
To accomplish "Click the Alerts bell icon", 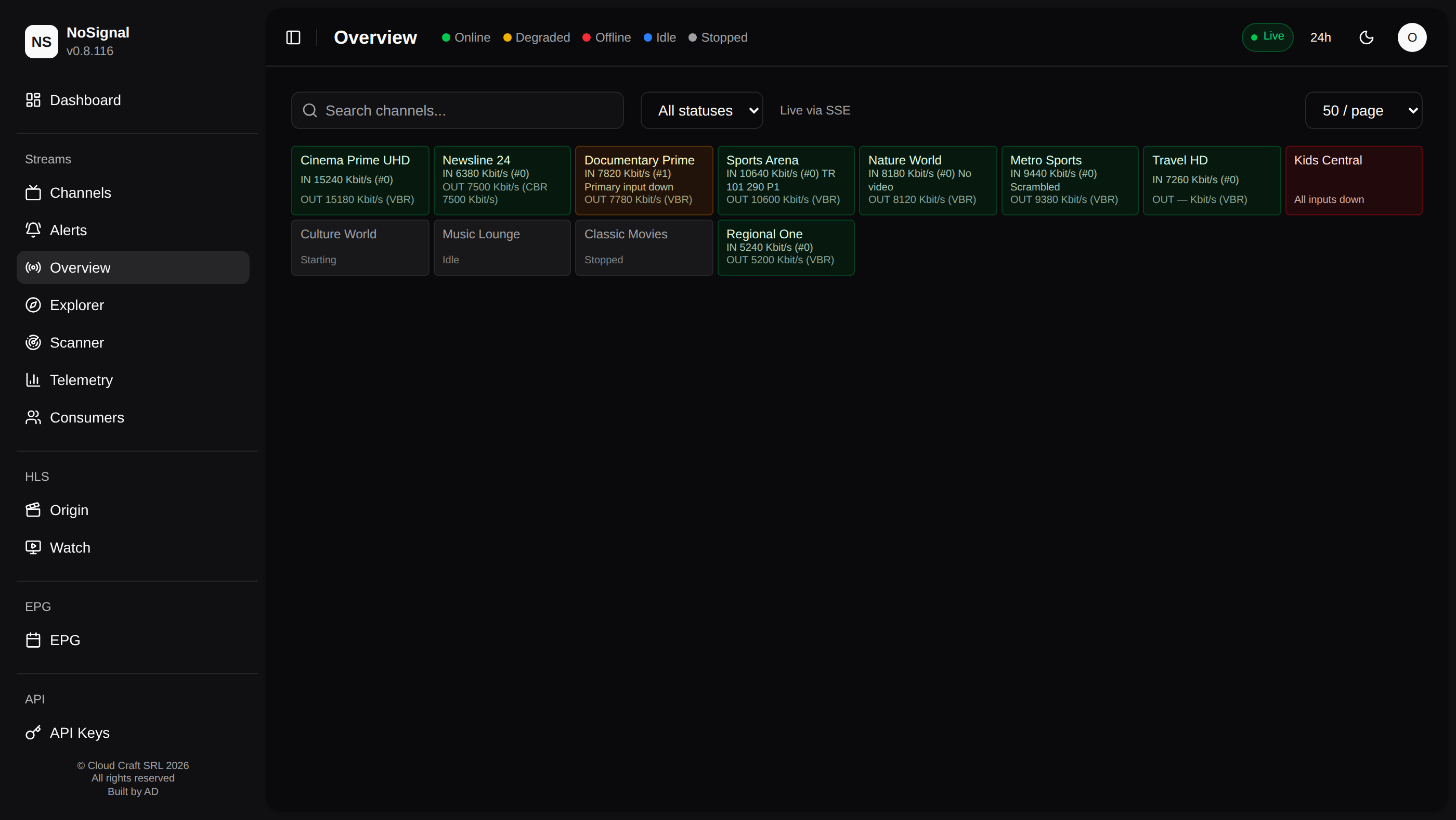I will (x=33, y=230).
